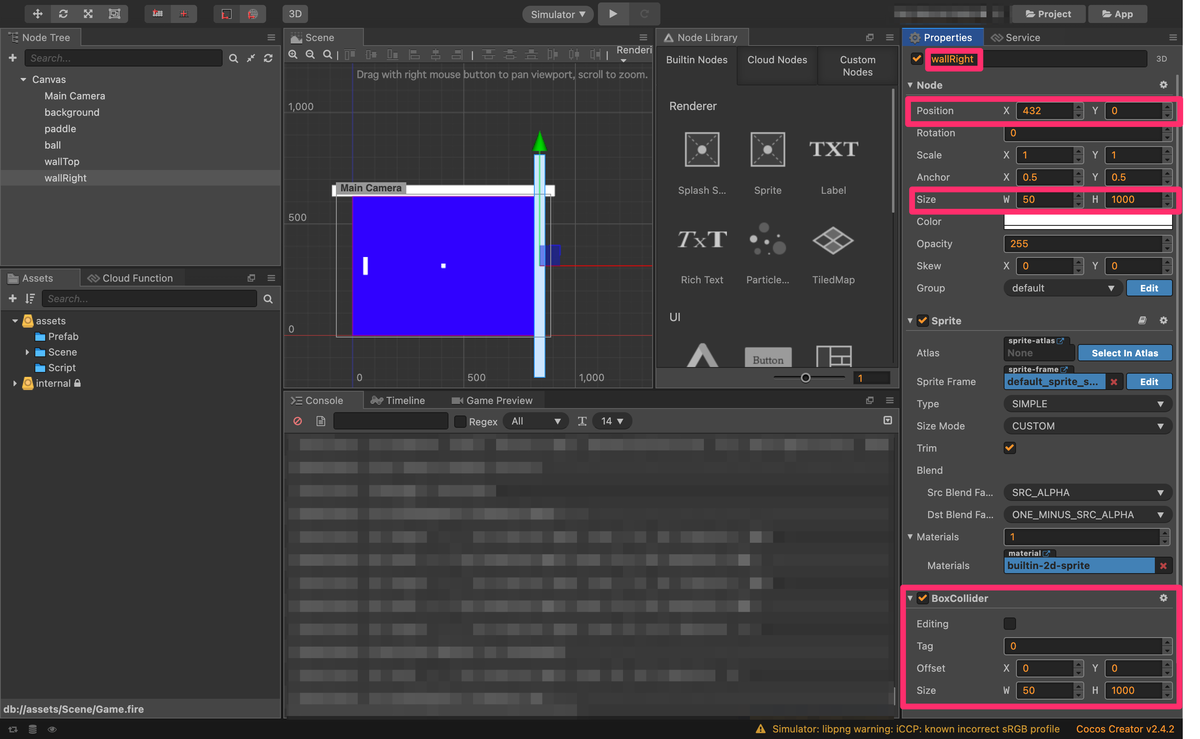The width and height of the screenshot is (1200, 739).
Task: Switch to Custom Nodes tab
Action: 857,66
